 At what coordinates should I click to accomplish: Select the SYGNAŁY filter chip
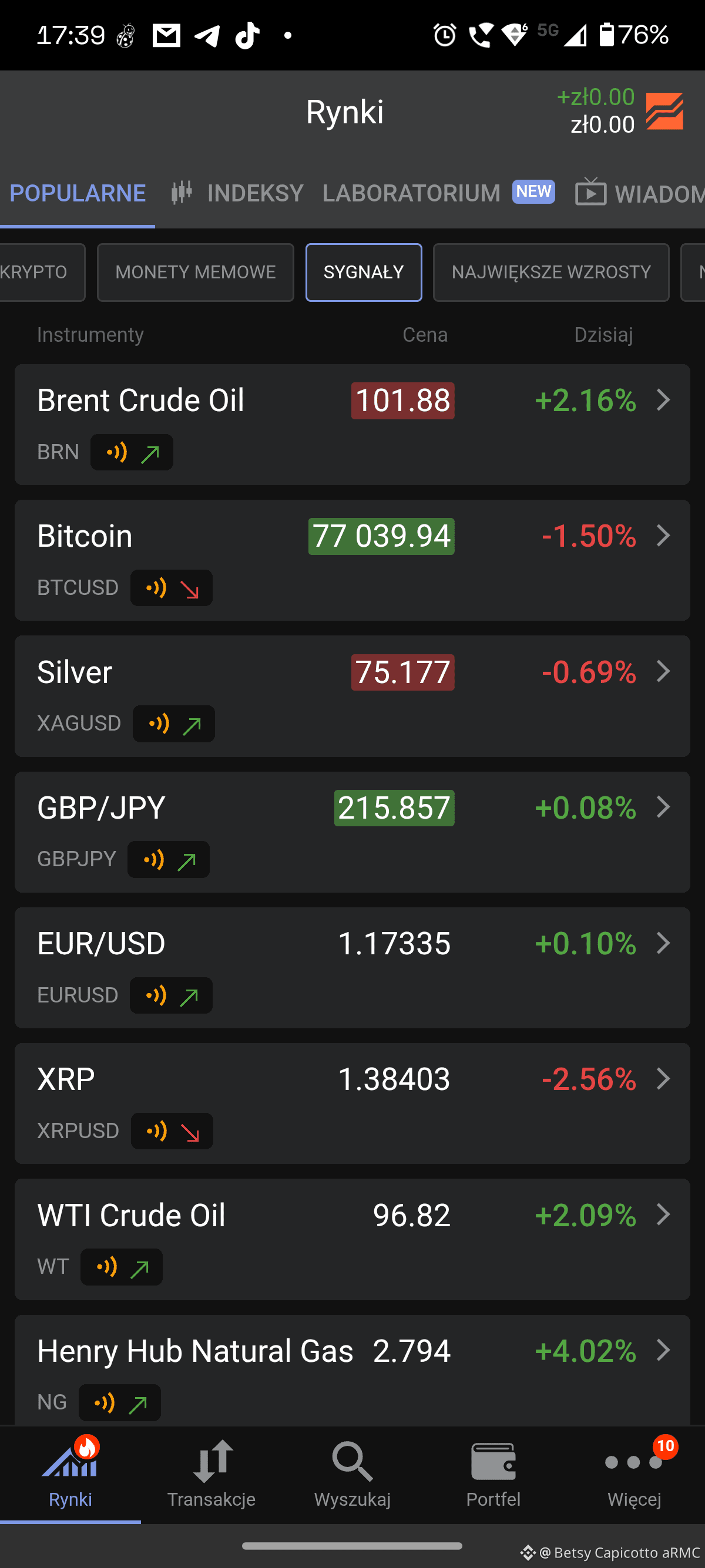[x=364, y=272]
